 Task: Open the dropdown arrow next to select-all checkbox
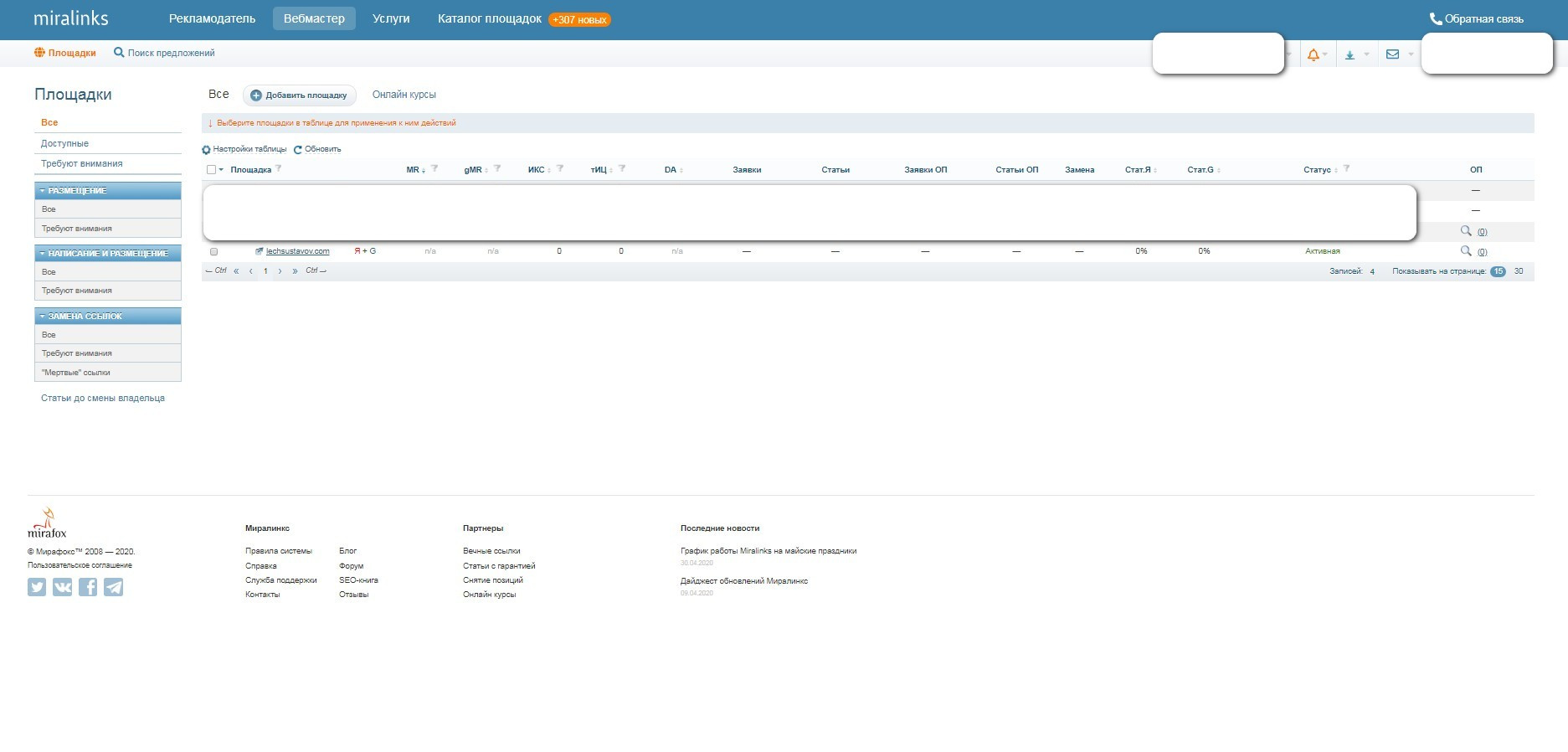tap(221, 170)
